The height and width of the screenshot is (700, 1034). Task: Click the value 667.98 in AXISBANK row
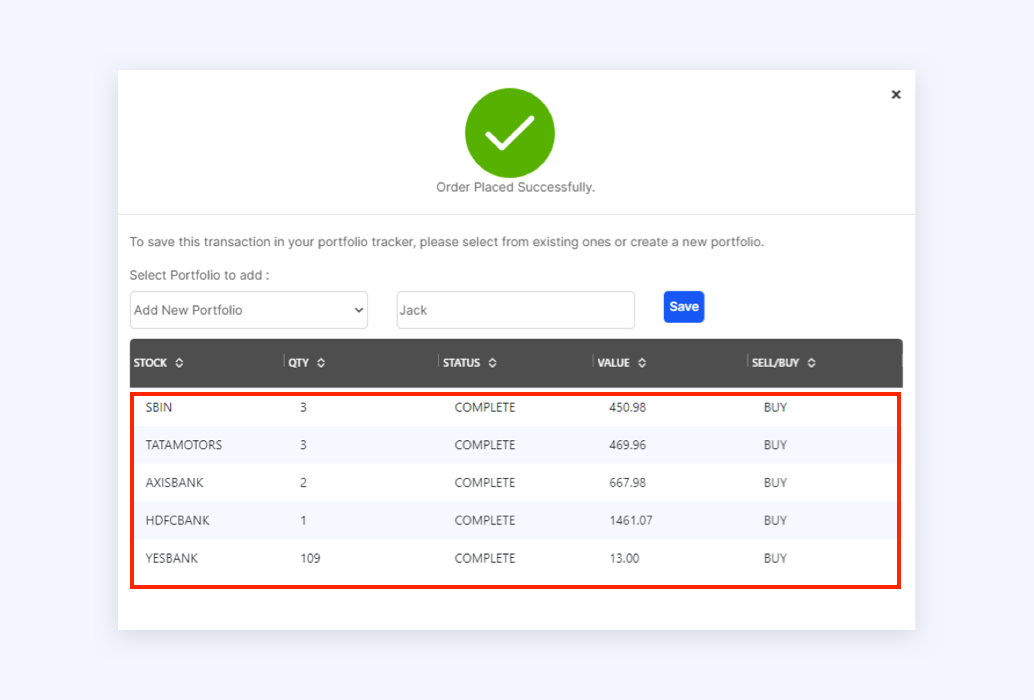pos(628,482)
